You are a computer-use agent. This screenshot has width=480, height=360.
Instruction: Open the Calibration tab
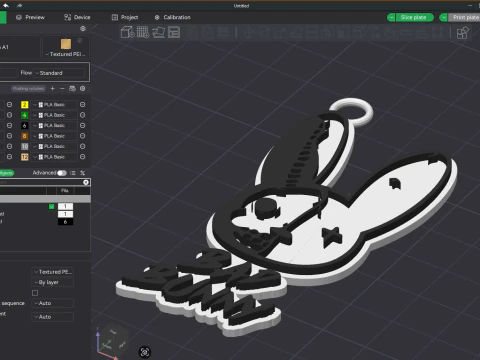pyautogui.click(x=173, y=17)
